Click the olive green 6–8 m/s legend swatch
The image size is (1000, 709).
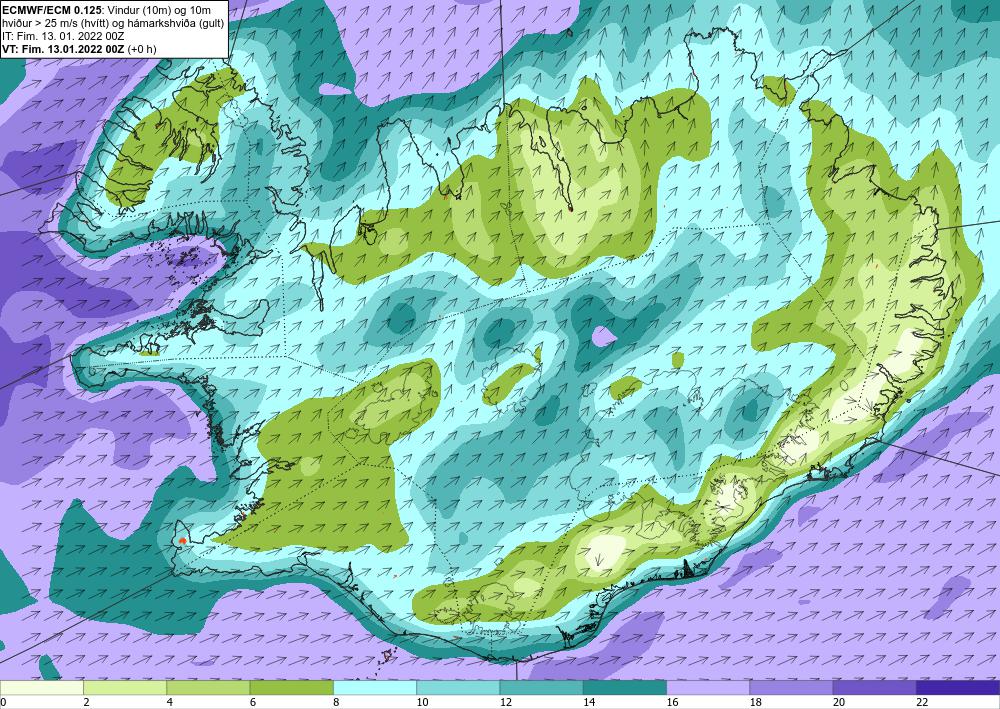[x=291, y=687]
